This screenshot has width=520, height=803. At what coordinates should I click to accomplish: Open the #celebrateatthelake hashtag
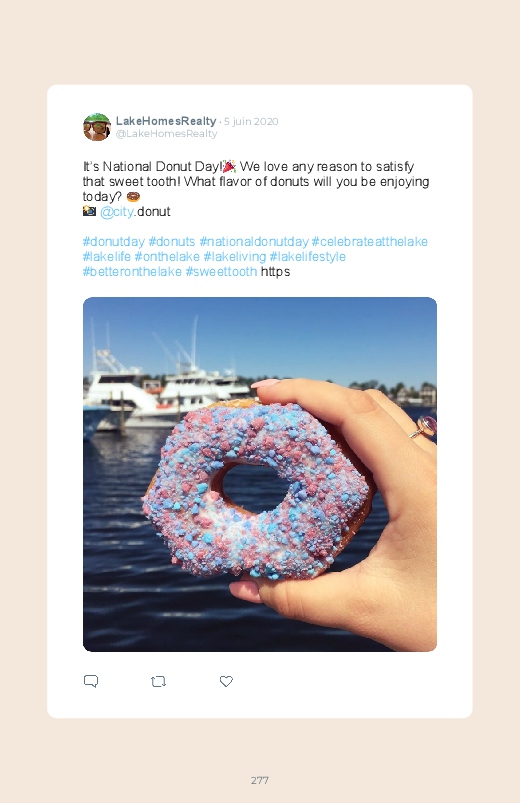tap(369, 242)
